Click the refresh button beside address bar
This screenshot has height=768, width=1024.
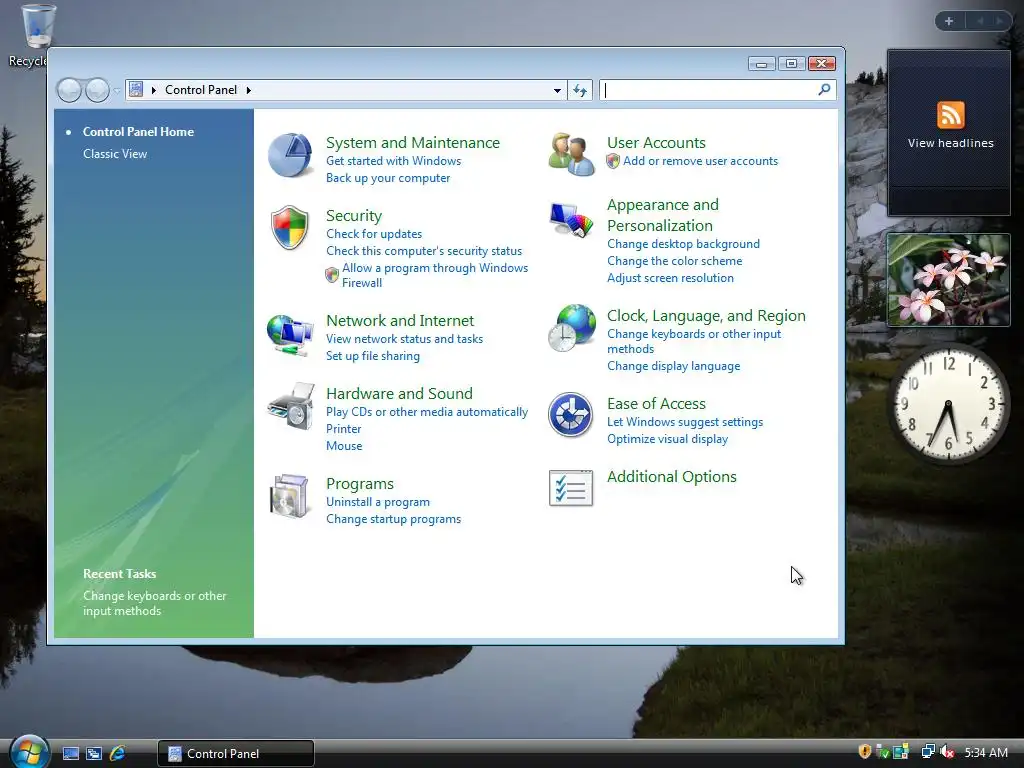pyautogui.click(x=580, y=90)
